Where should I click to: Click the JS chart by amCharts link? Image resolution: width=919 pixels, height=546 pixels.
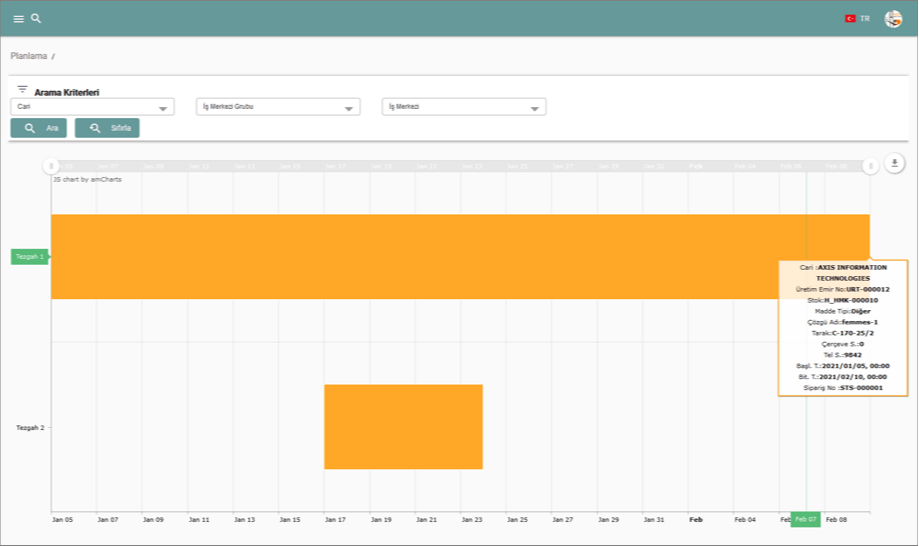coord(87,179)
